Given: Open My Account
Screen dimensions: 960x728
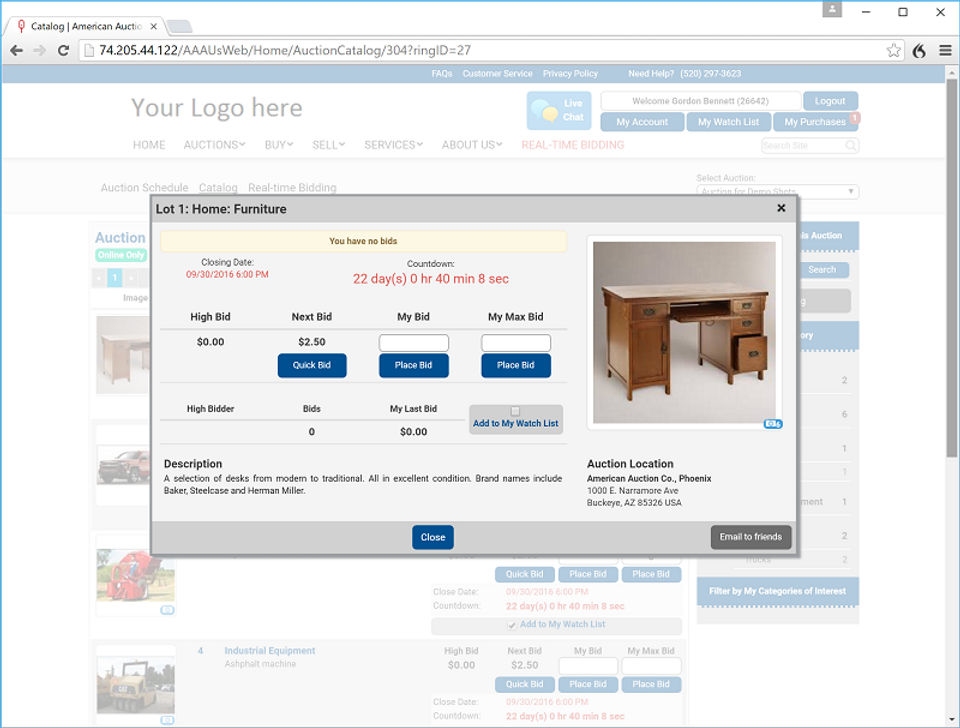Looking at the screenshot, I should (x=642, y=122).
